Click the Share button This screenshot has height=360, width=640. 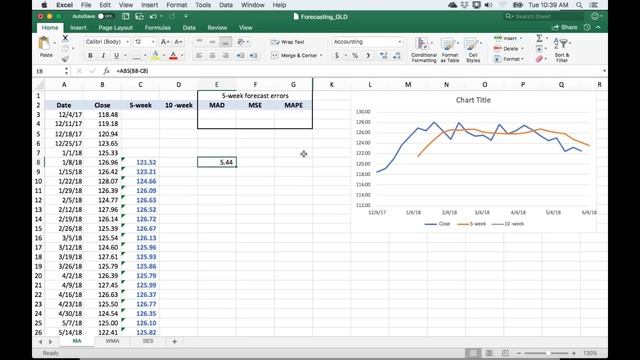(565, 27)
